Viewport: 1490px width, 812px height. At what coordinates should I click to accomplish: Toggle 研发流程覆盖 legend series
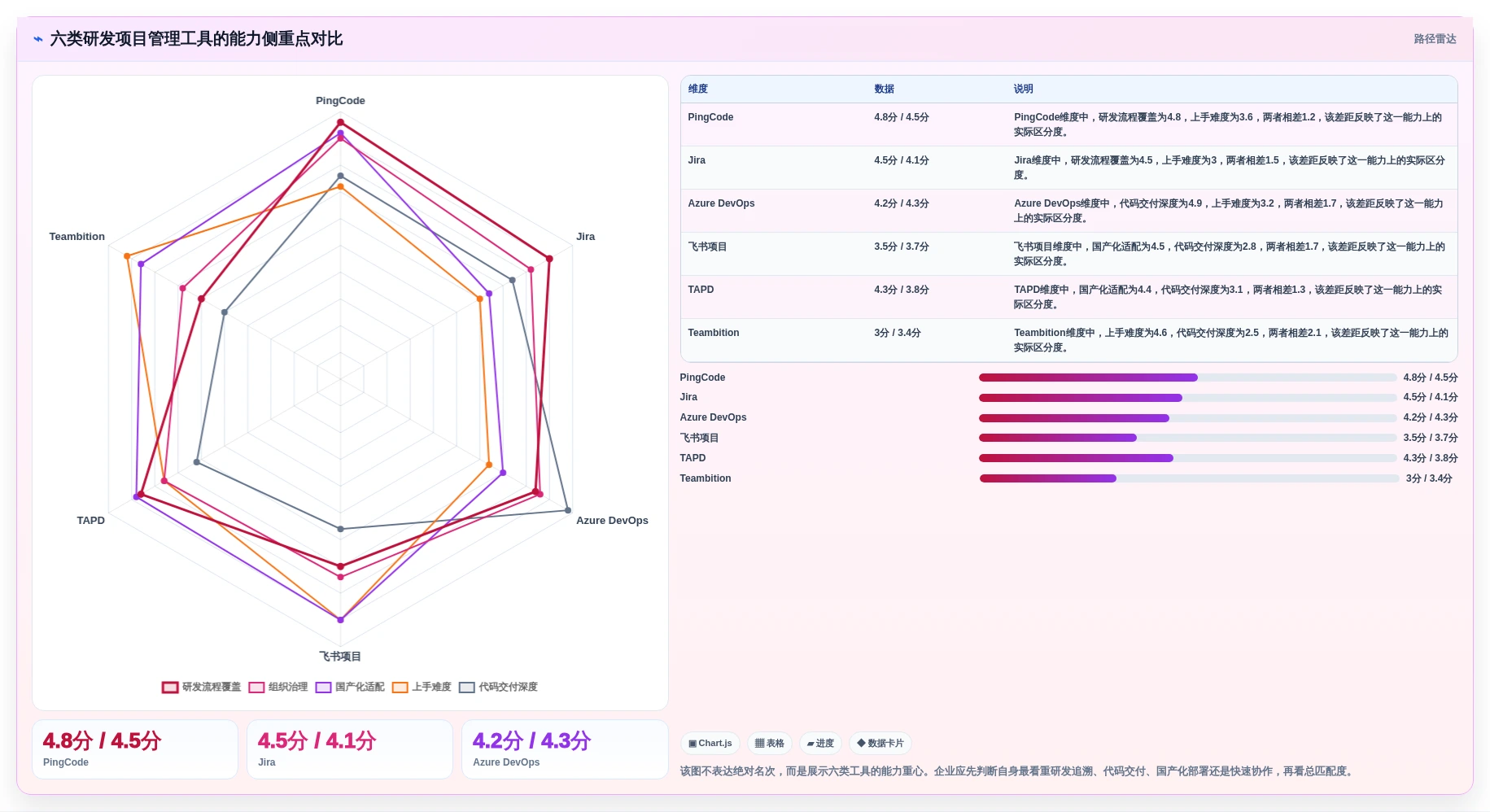(201, 687)
